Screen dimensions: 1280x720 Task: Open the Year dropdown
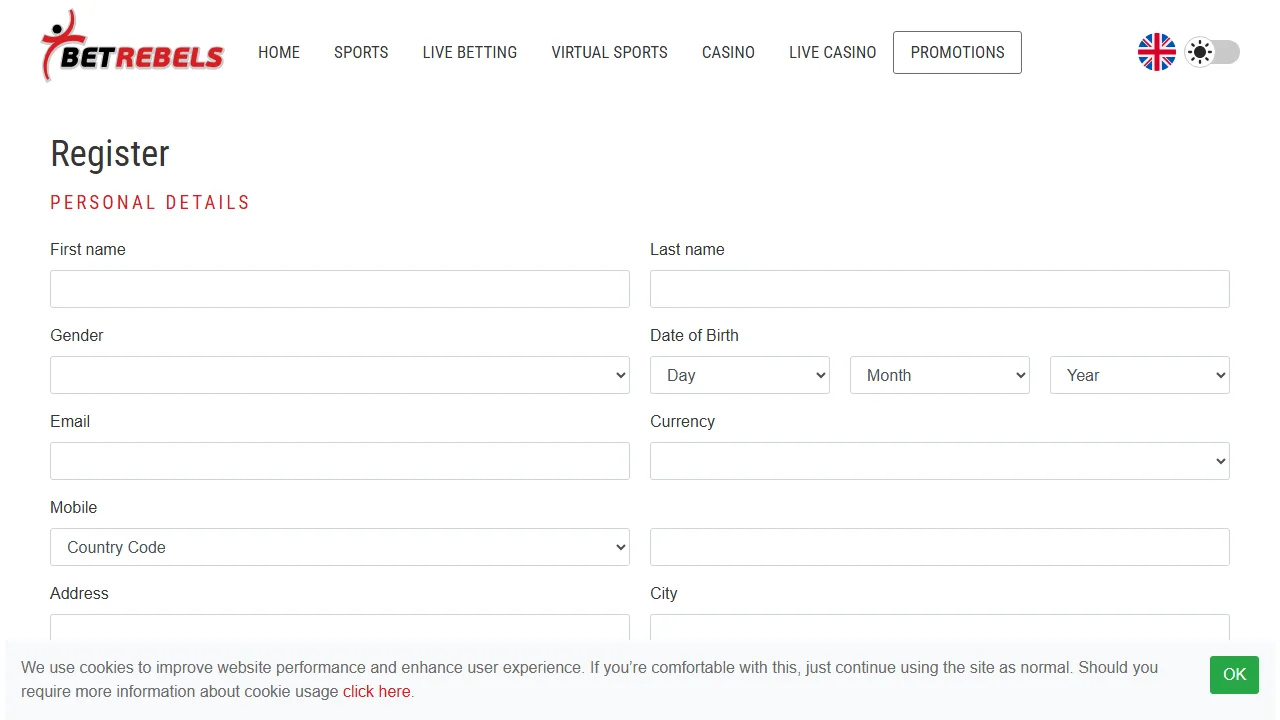click(1140, 375)
